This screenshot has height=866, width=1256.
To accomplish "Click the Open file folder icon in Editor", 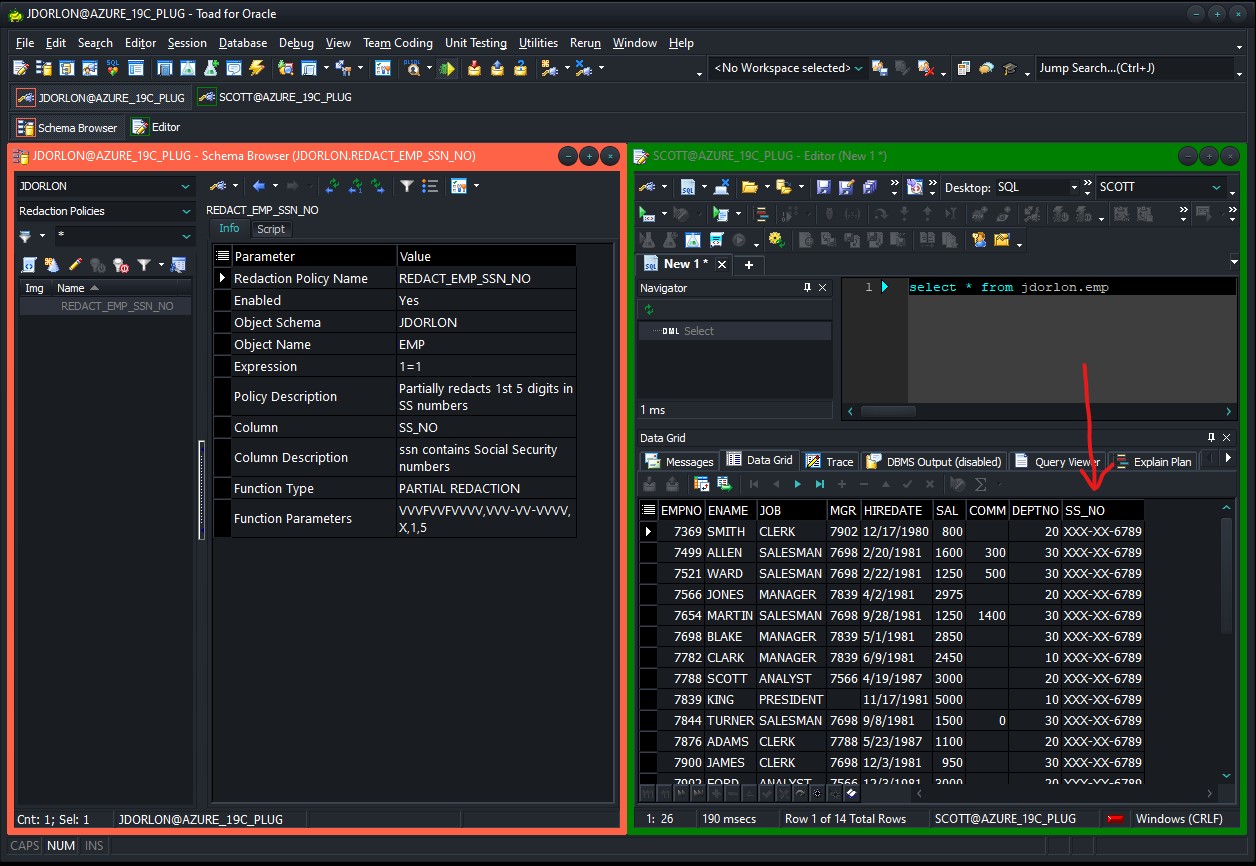I will [749, 187].
